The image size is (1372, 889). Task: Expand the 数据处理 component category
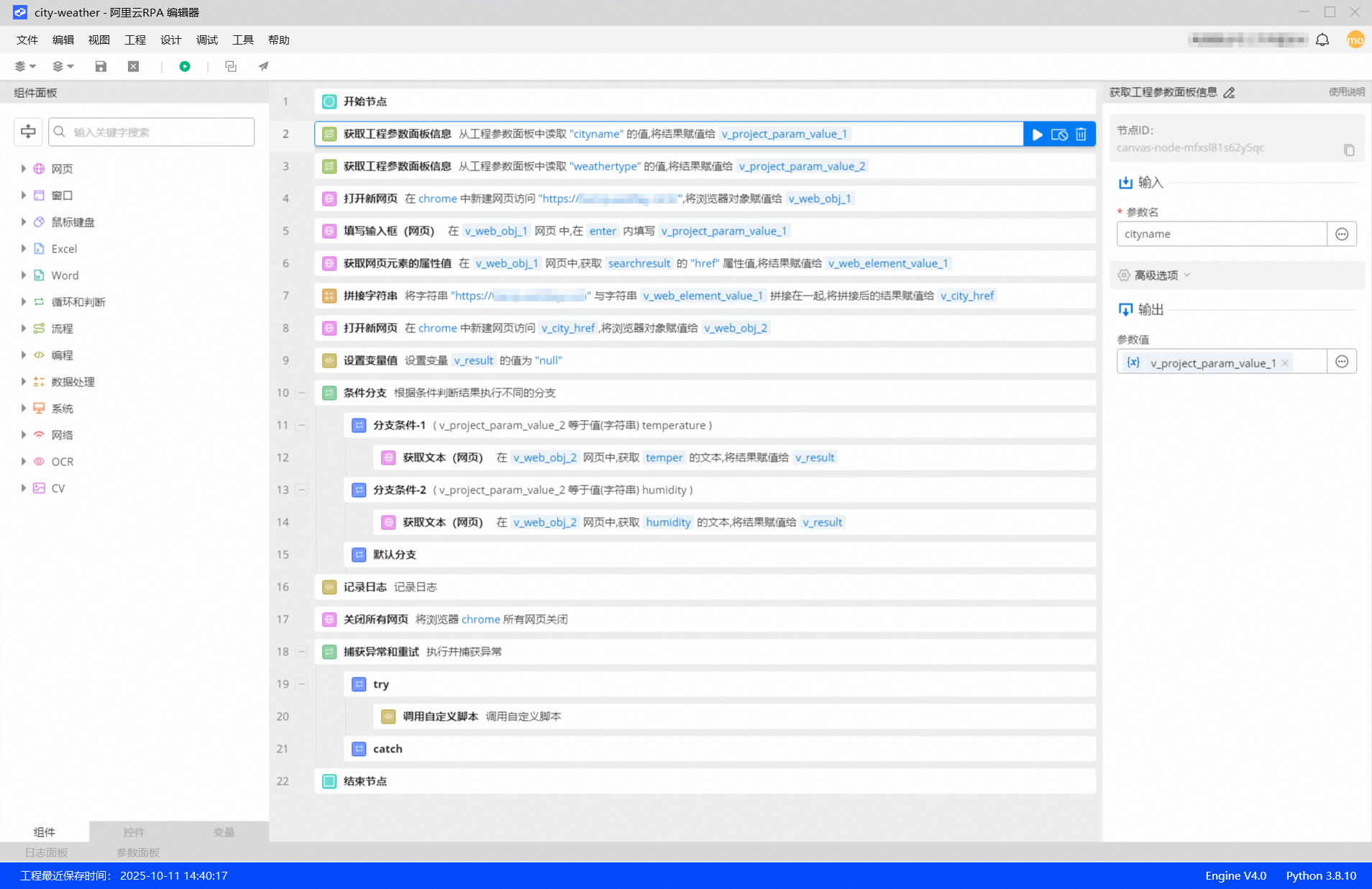coord(24,381)
